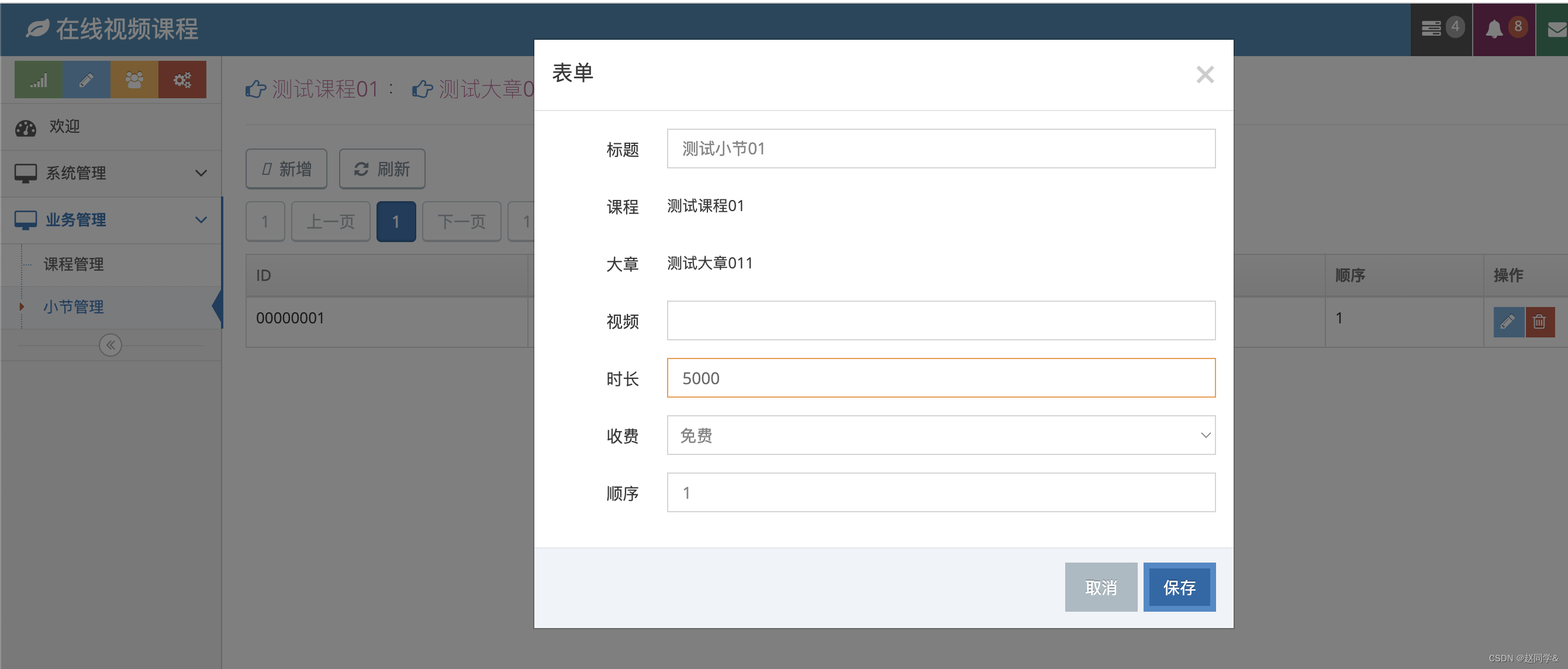Select 课程管理 in the sidebar
Screen dimensions: 1568x669
coord(74,264)
